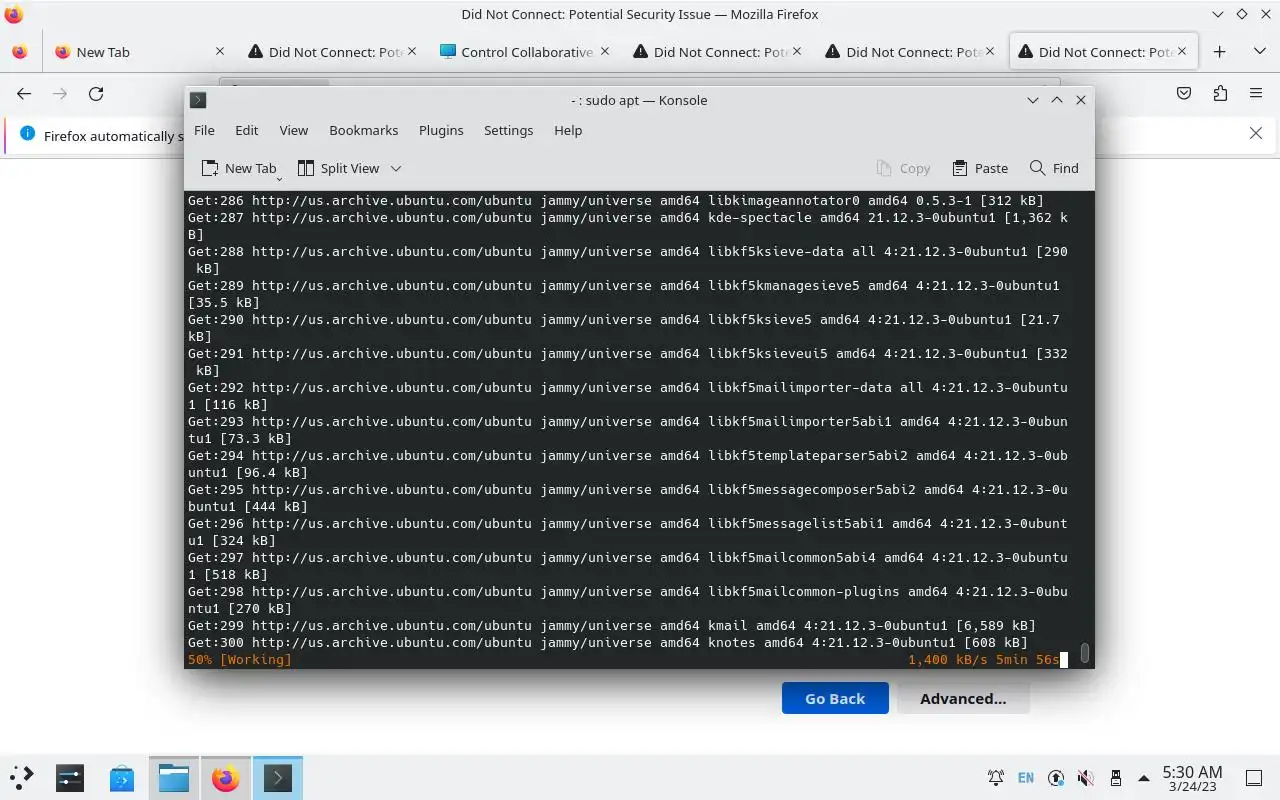This screenshot has width=1280, height=800.
Task: Expand the Split View dropdown chevron
Action: [396, 168]
